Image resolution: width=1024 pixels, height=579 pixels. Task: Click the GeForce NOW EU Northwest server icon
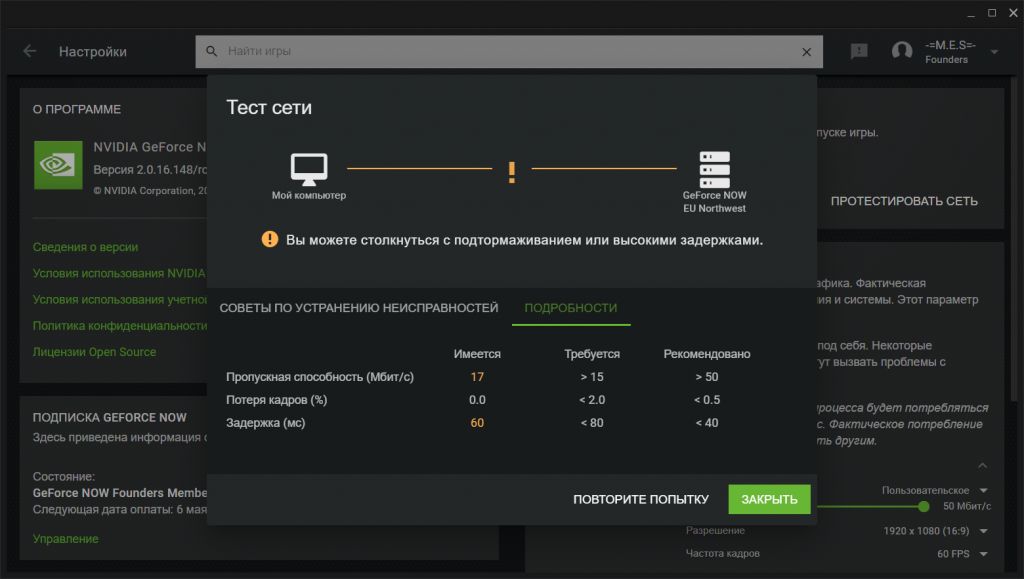(715, 169)
